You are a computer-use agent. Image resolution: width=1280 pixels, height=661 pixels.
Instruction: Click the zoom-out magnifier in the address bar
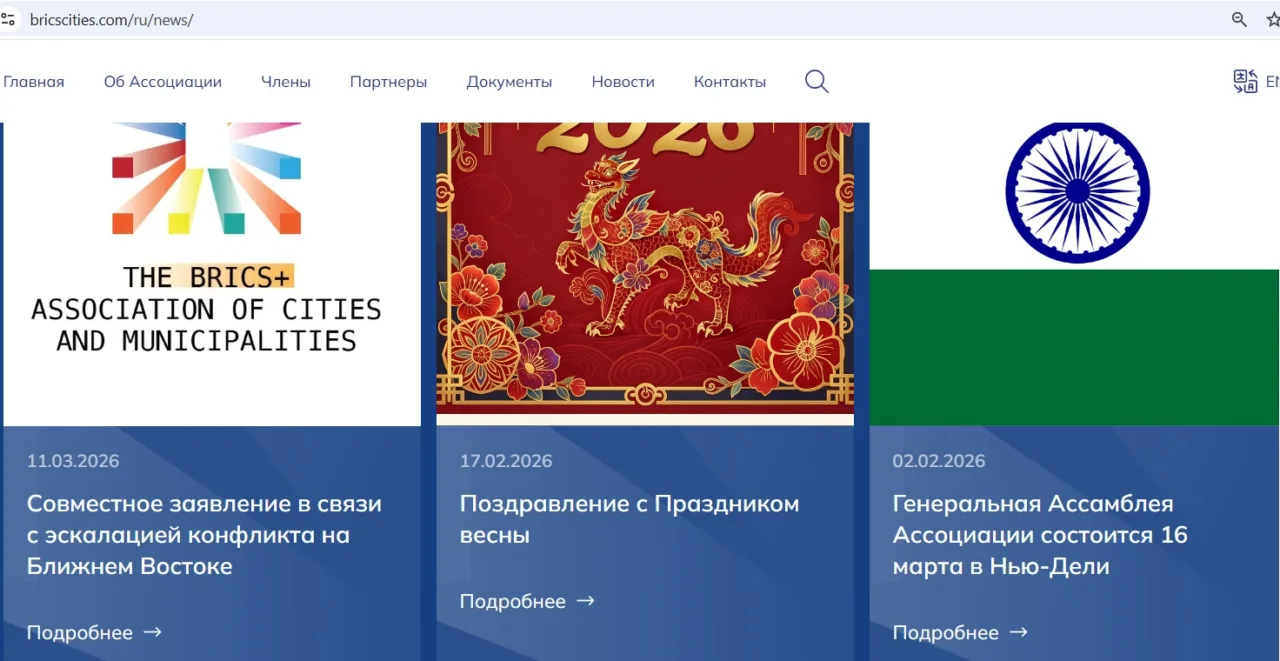pyautogui.click(x=1239, y=18)
